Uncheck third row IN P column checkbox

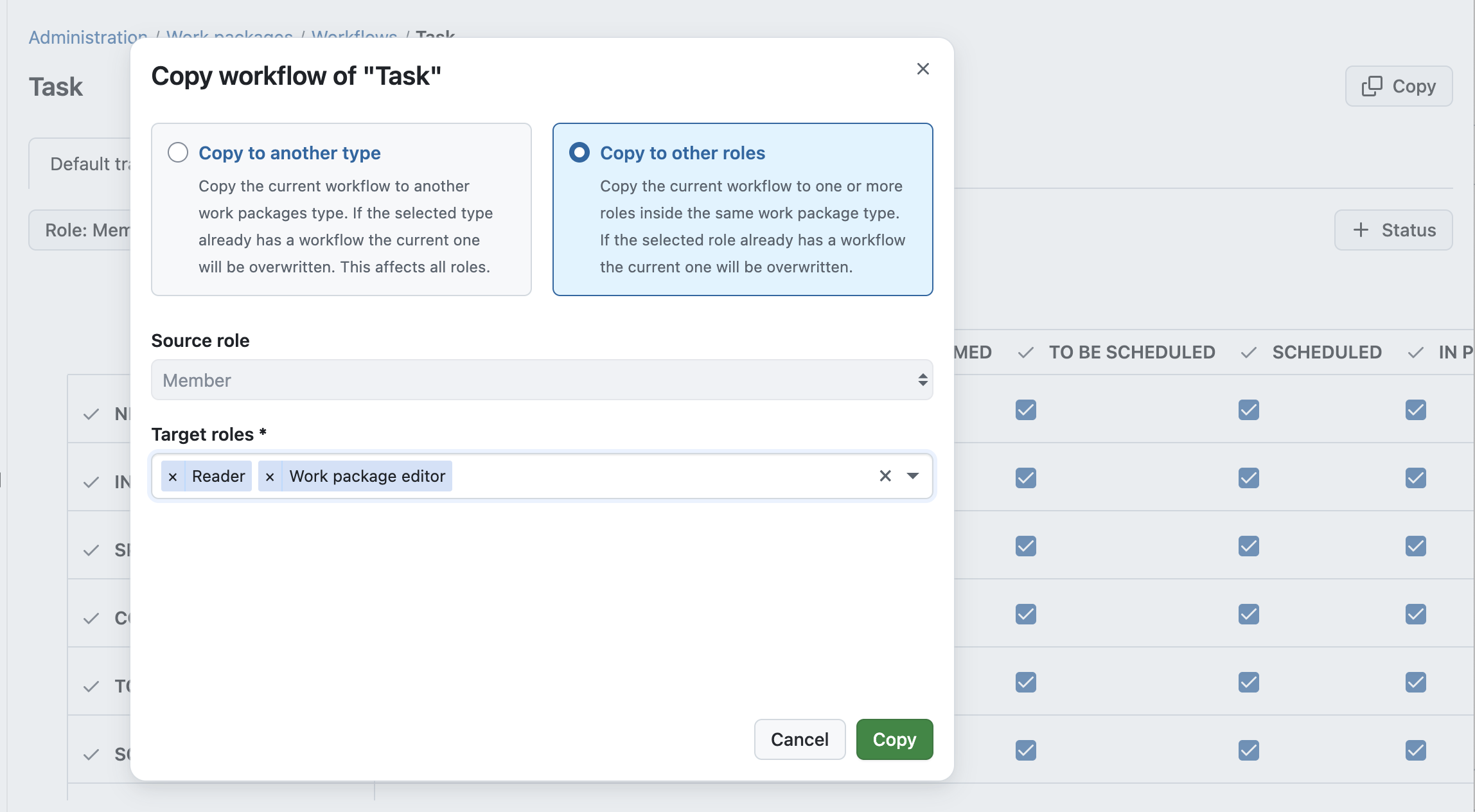pyautogui.click(x=1416, y=546)
